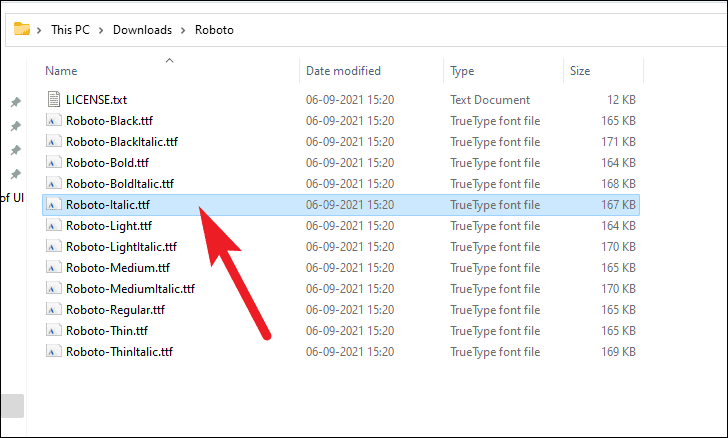Click the Roboto-Black.ttf font file icon
The image size is (728, 438).
pyautogui.click(x=54, y=121)
